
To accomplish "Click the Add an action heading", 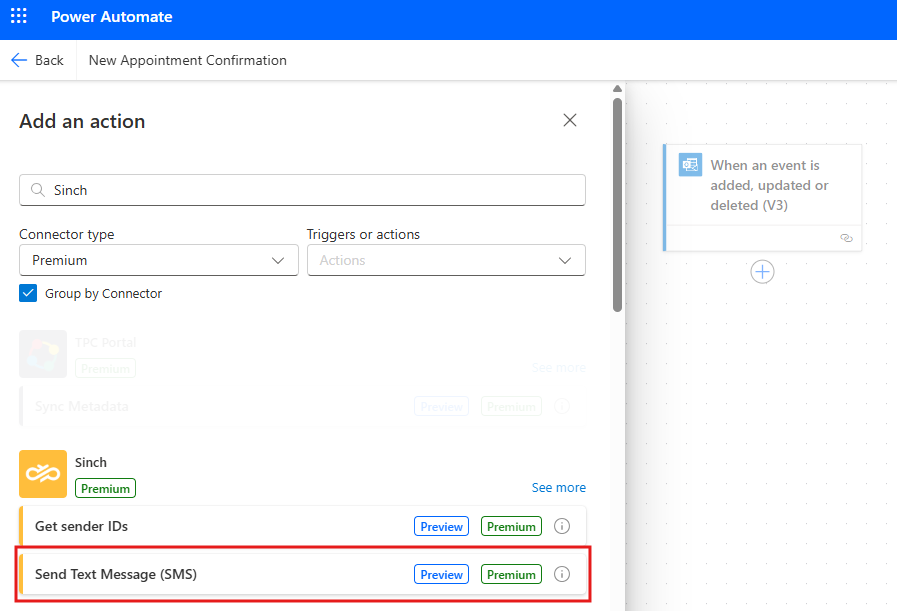I will [82, 121].
